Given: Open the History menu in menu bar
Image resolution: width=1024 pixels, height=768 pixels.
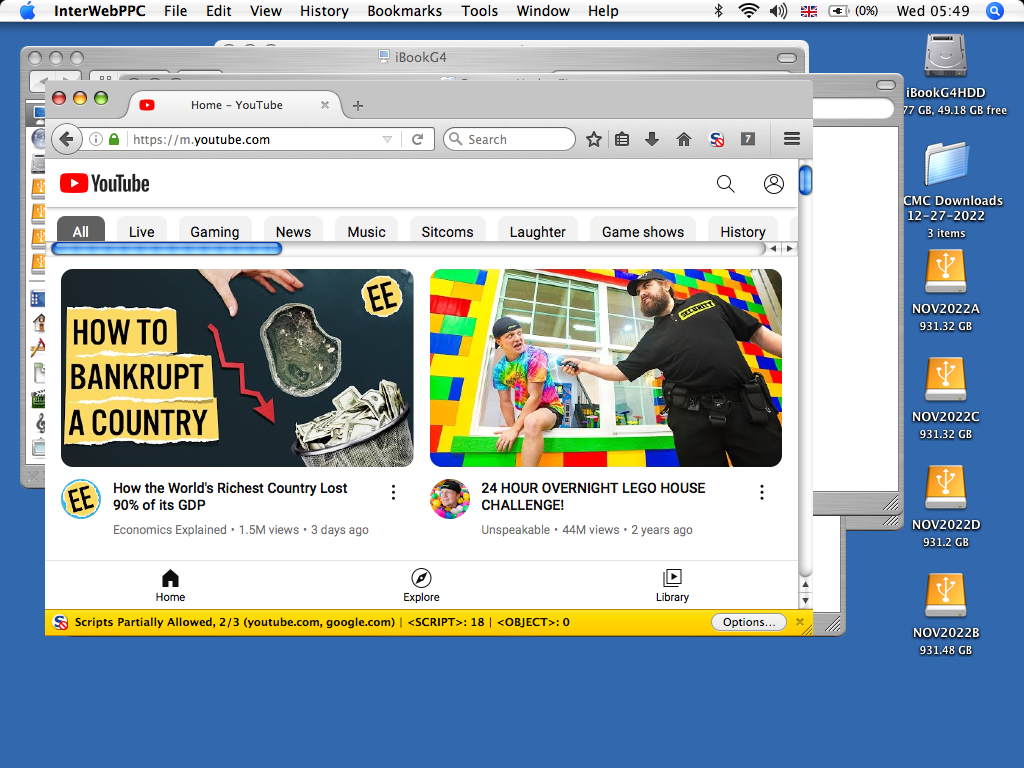Looking at the screenshot, I should point(324,11).
